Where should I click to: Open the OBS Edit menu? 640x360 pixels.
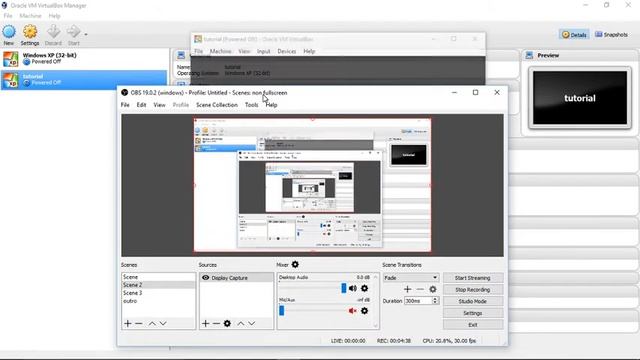141,105
